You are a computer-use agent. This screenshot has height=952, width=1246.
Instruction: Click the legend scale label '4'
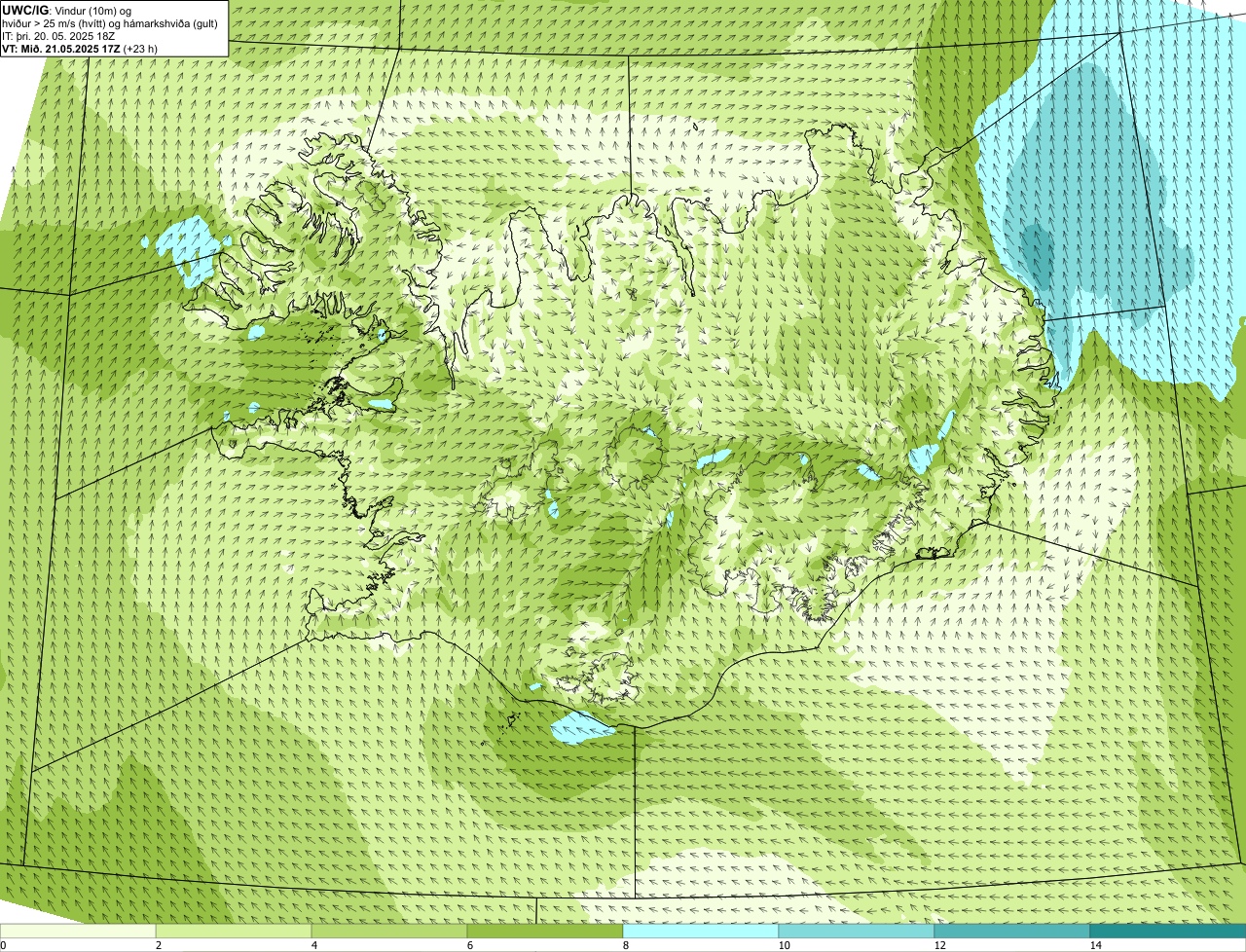(313, 945)
